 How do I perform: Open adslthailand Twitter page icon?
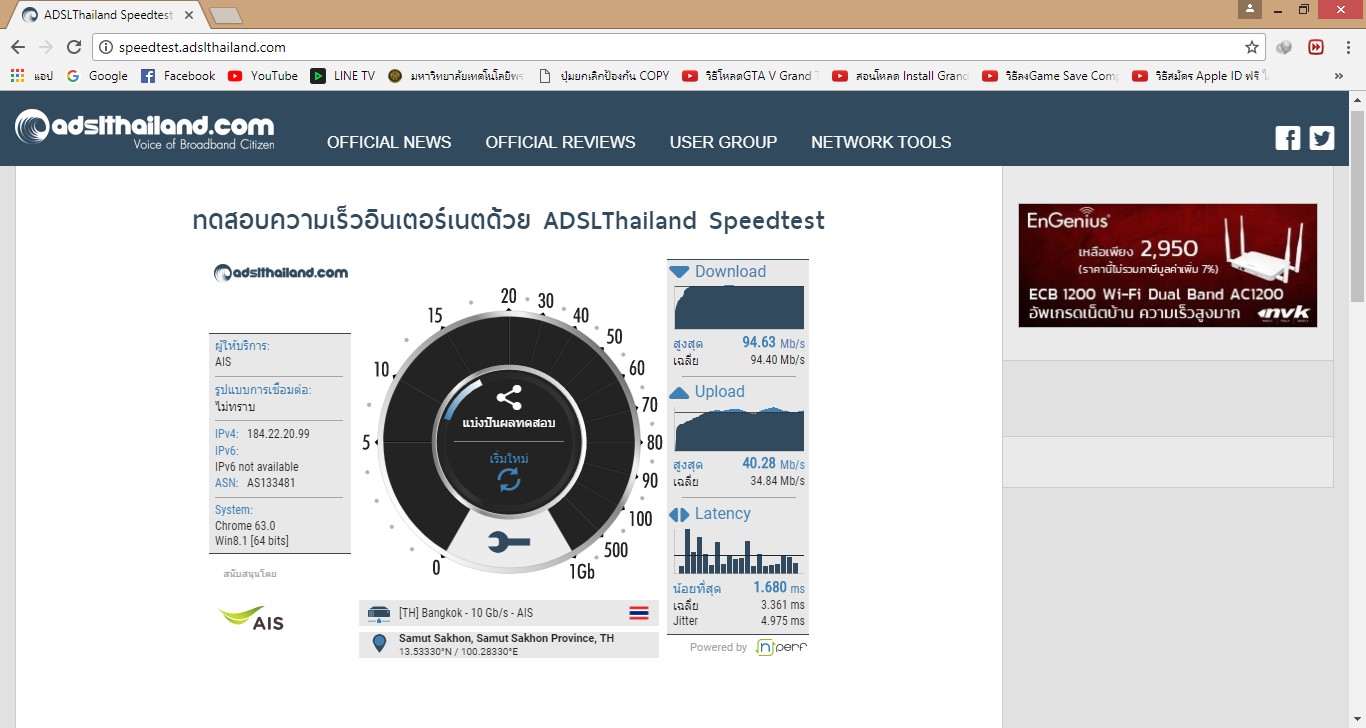[1322, 138]
